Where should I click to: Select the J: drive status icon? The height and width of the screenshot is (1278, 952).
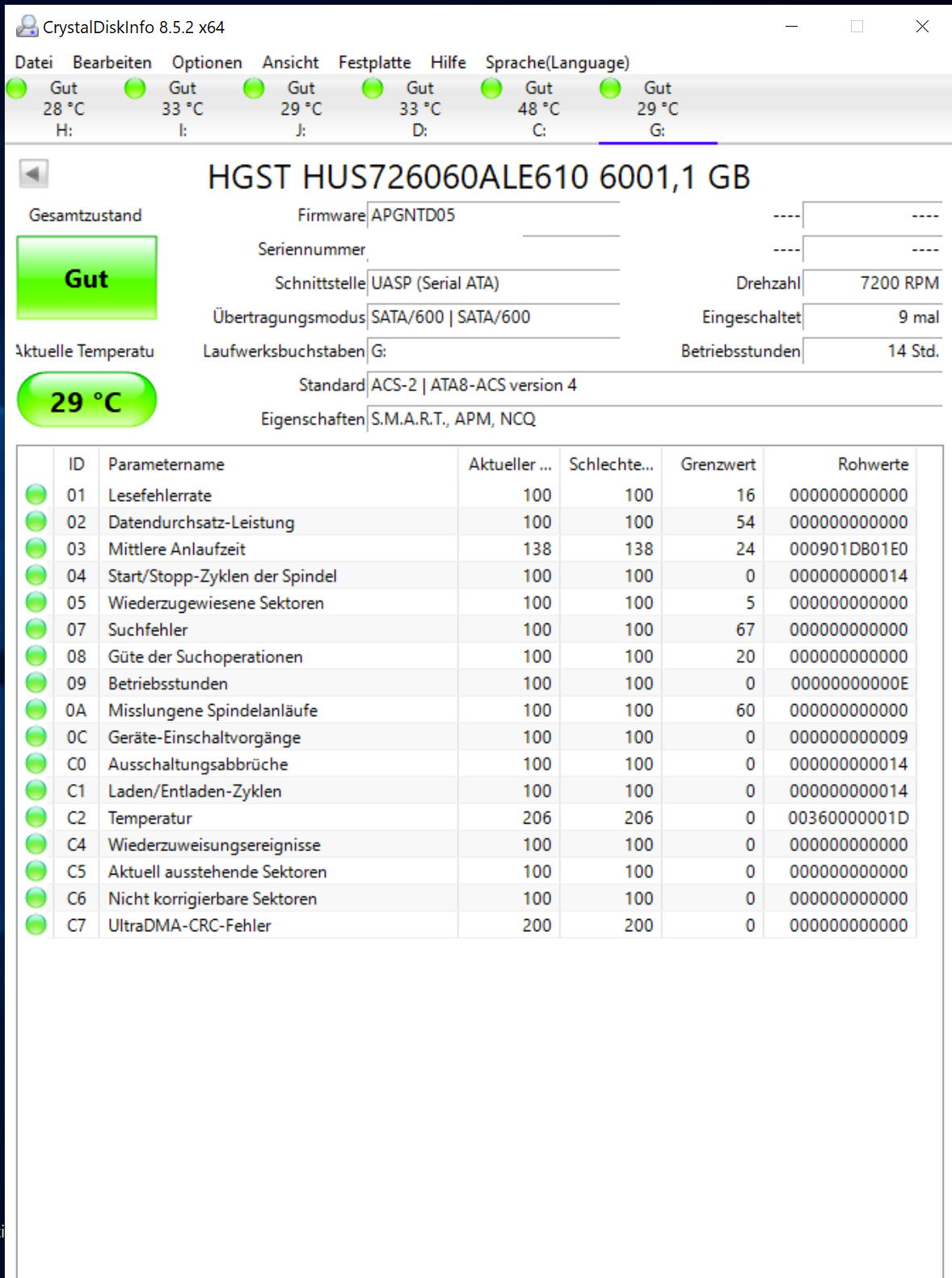pyautogui.click(x=254, y=88)
